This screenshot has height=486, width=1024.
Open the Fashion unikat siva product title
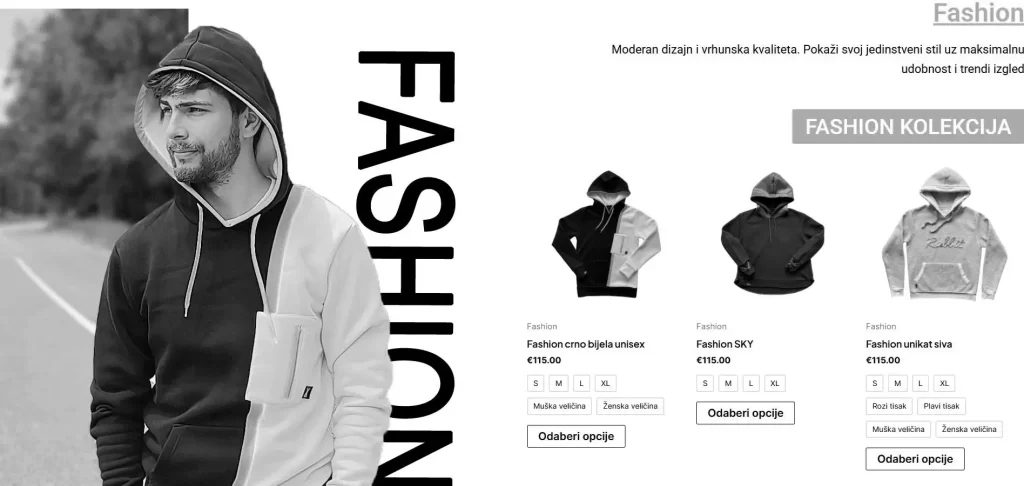point(908,344)
